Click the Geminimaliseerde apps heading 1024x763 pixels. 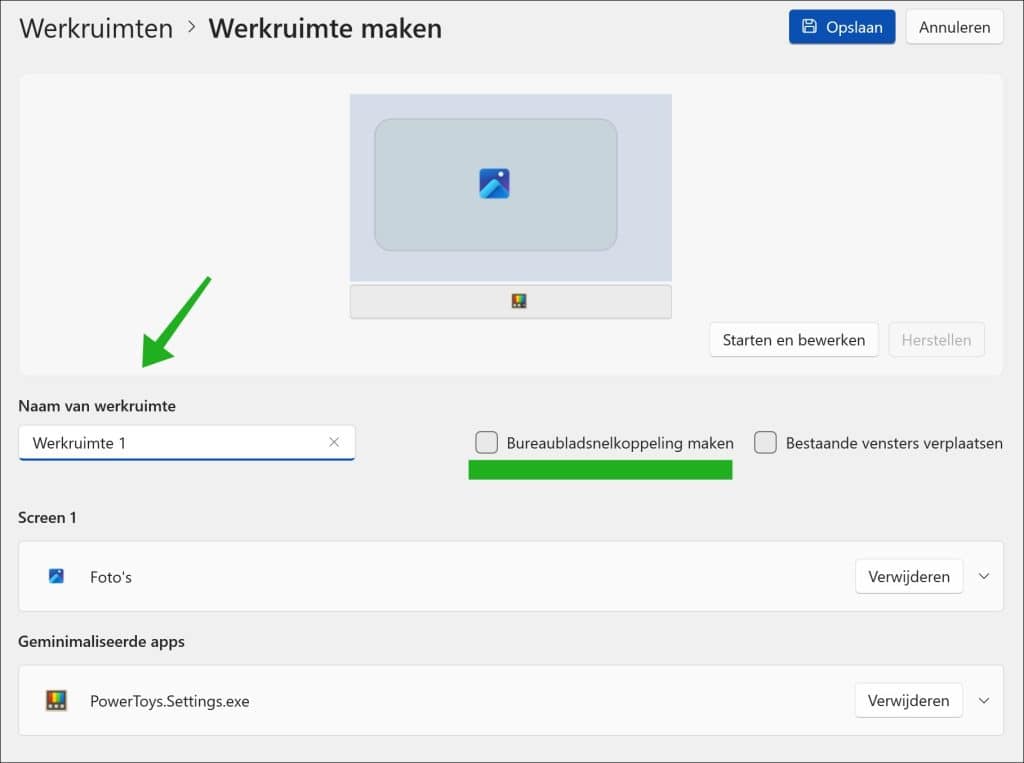click(101, 641)
